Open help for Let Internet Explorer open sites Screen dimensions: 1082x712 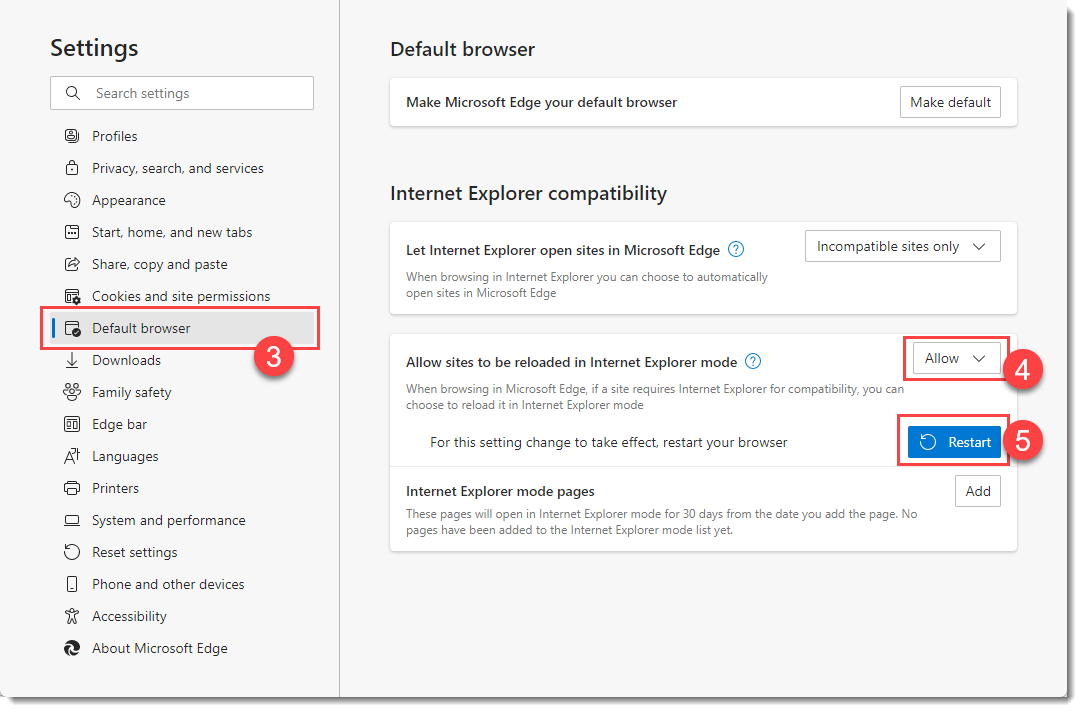[736, 250]
